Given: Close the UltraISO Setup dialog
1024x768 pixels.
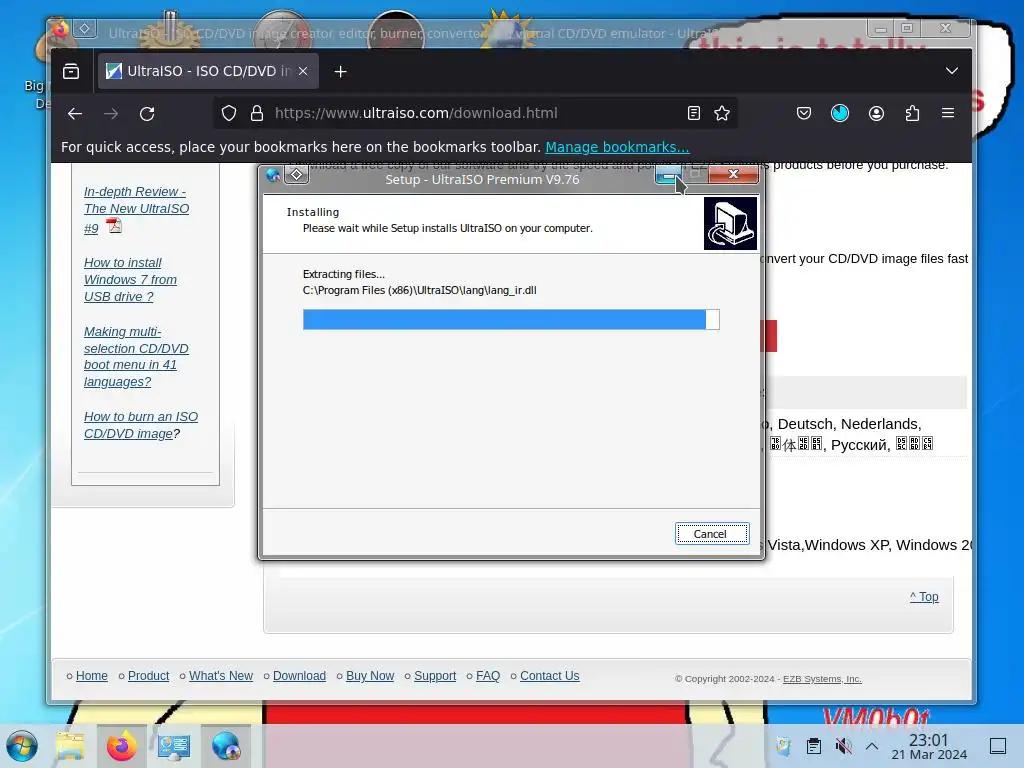Looking at the screenshot, I should [x=733, y=174].
